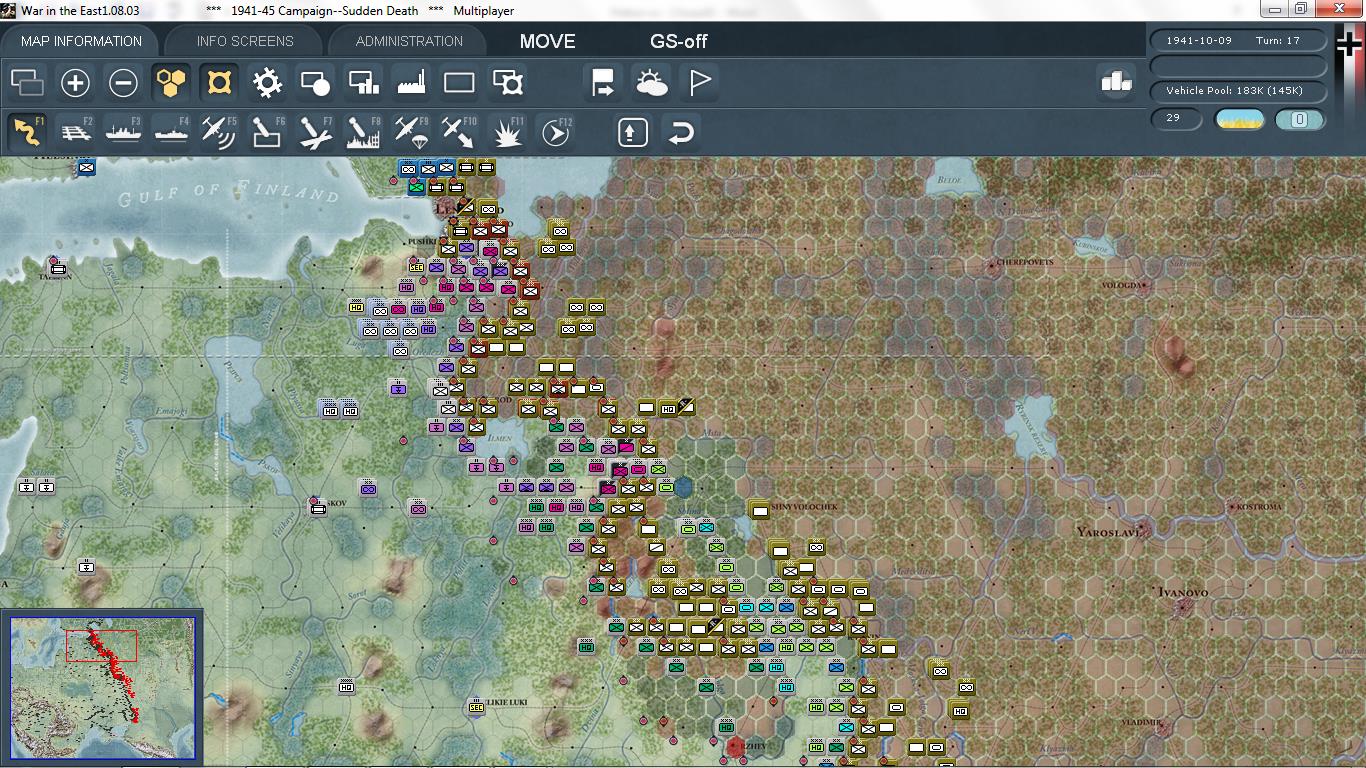Select F10 air transfer mode
The width and height of the screenshot is (1366, 768).
[x=459, y=132]
